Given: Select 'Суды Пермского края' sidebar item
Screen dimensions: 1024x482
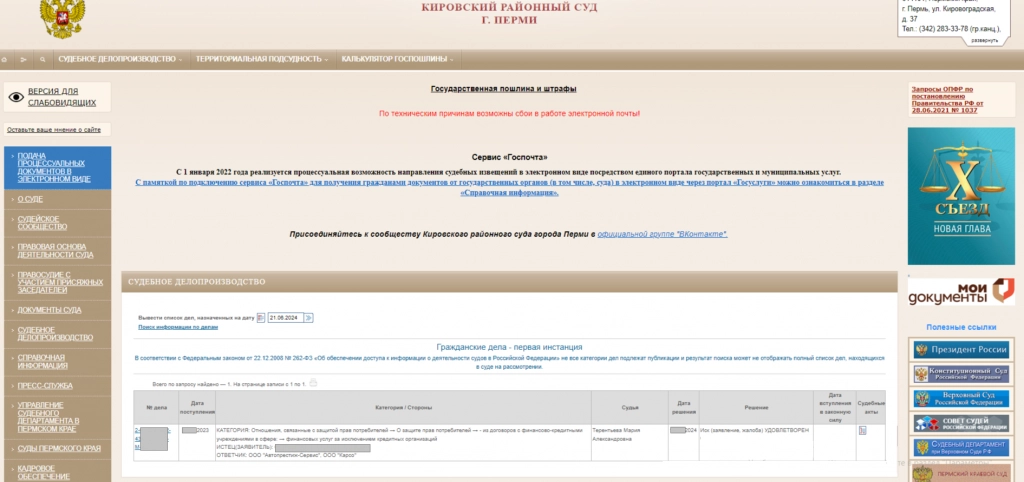Looking at the screenshot, I should click(x=57, y=449).
